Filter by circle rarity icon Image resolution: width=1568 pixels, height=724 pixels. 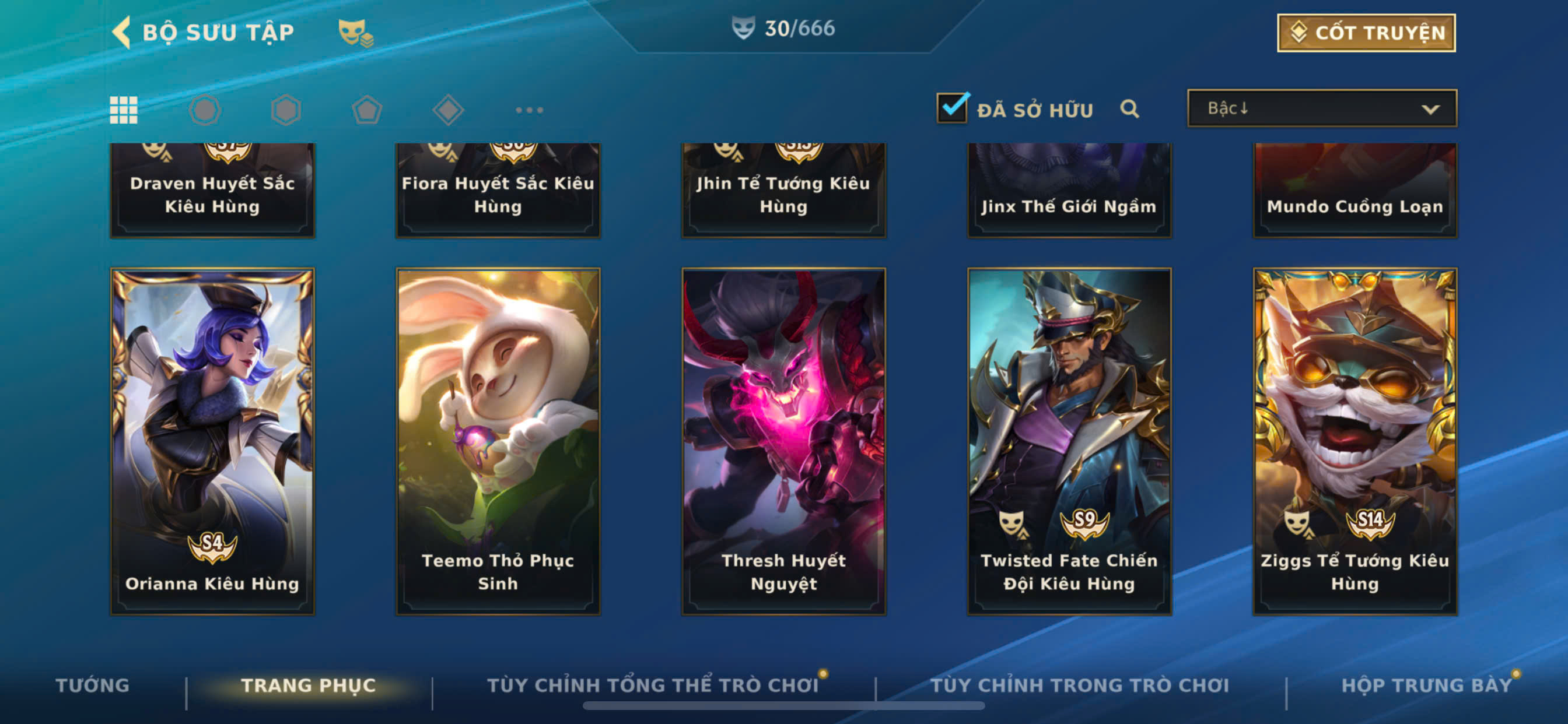click(x=205, y=110)
